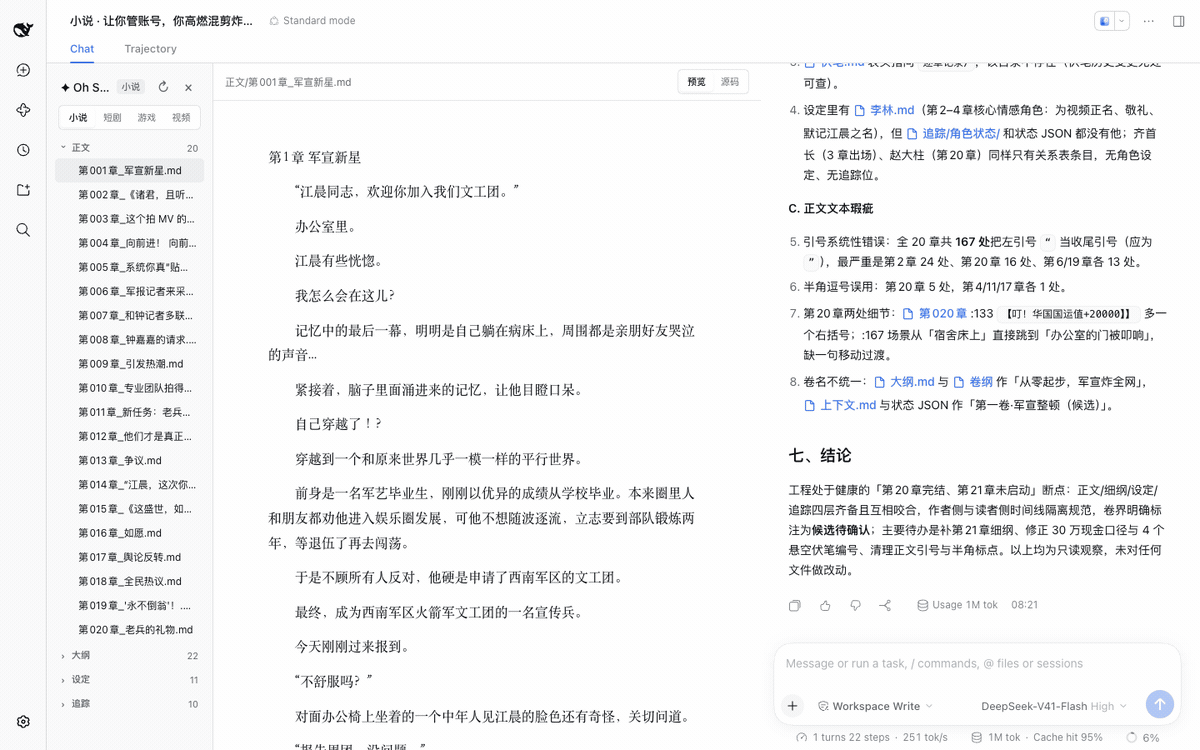Click the message input field
This screenshot has width=1200, height=750.
976,664
